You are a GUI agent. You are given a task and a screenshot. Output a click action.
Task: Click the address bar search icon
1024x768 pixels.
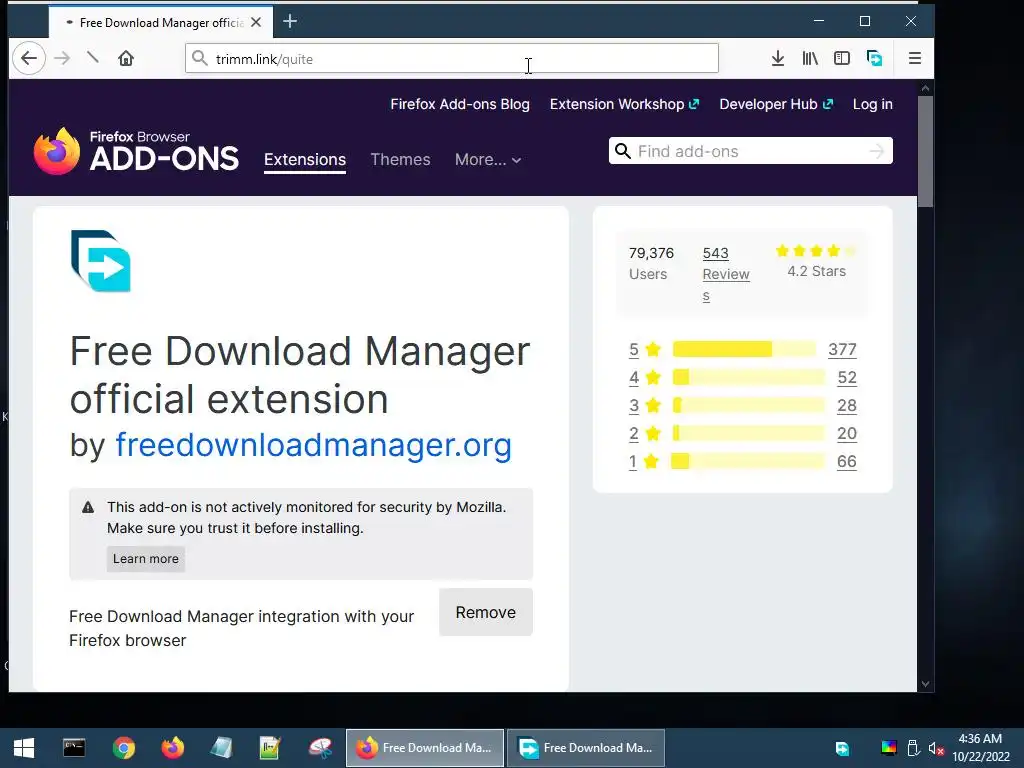(x=200, y=59)
